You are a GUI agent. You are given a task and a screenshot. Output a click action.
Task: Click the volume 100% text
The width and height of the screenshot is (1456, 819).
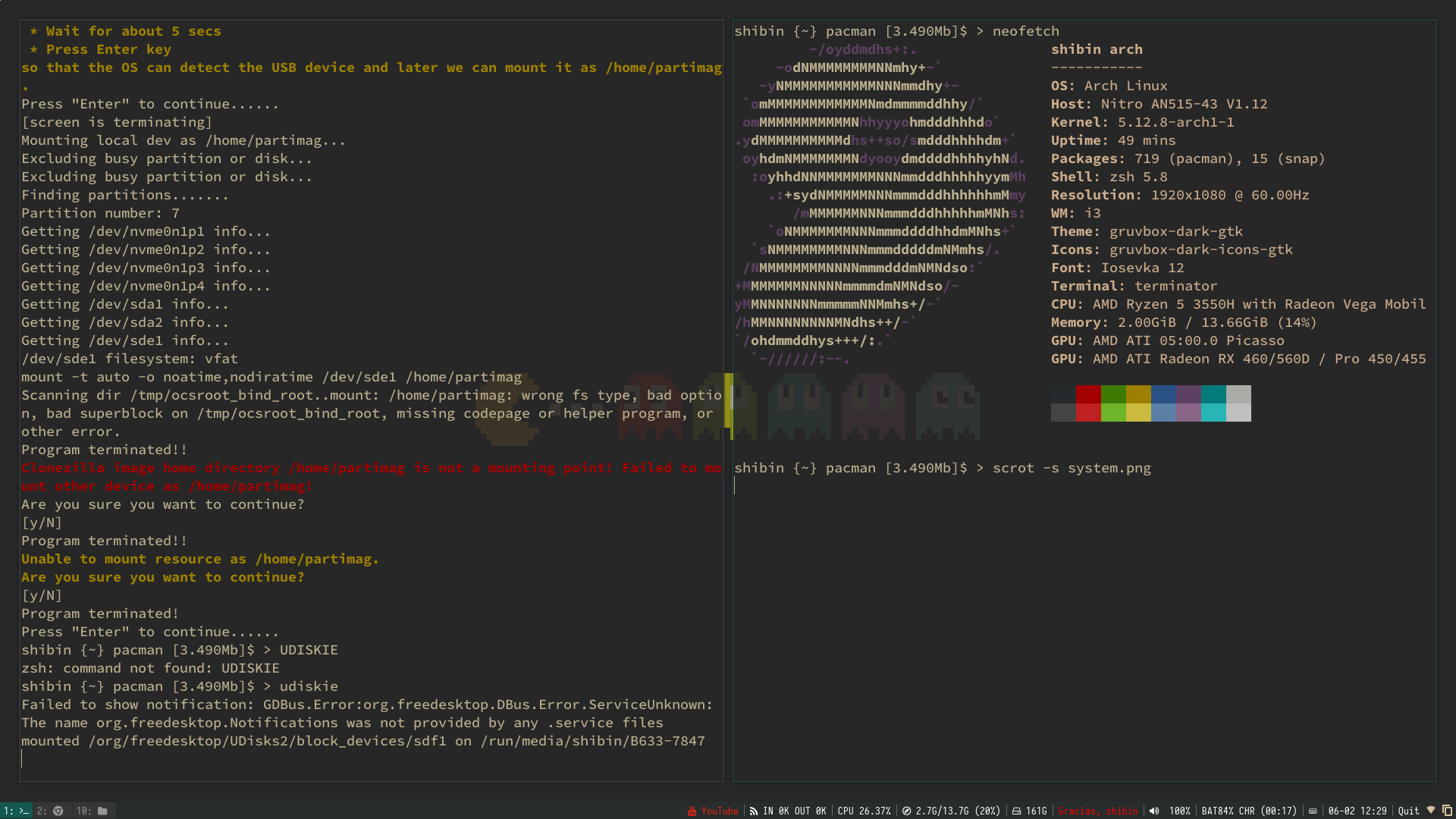point(1179,811)
